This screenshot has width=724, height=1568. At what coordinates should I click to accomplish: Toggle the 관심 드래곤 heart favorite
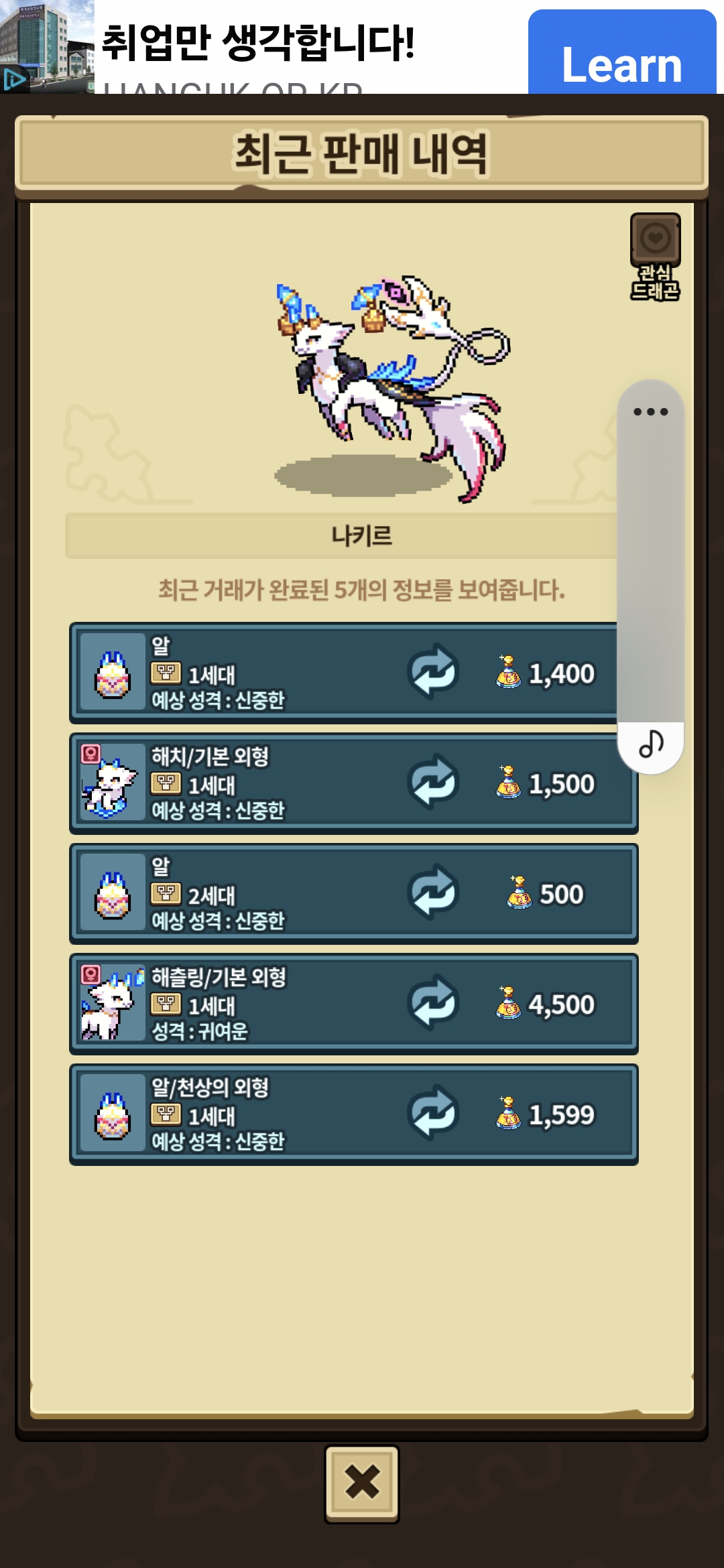(655, 239)
